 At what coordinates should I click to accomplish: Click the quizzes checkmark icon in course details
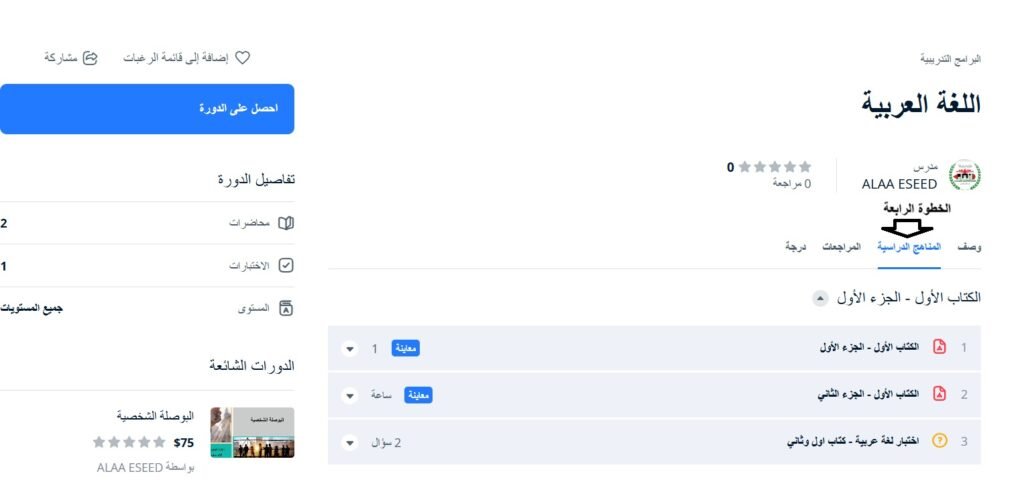(286, 266)
